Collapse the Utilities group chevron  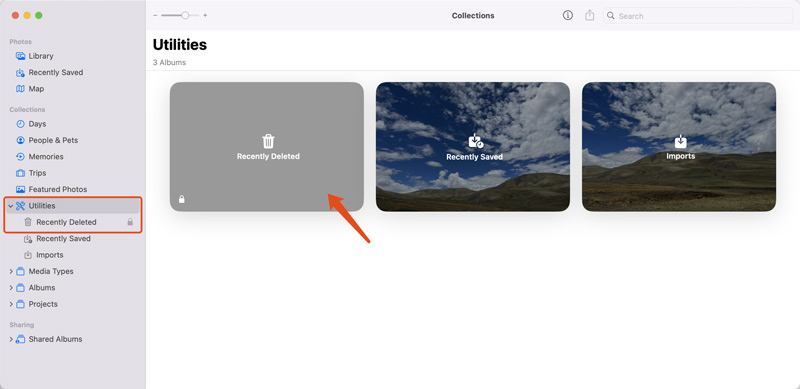[x=11, y=206]
